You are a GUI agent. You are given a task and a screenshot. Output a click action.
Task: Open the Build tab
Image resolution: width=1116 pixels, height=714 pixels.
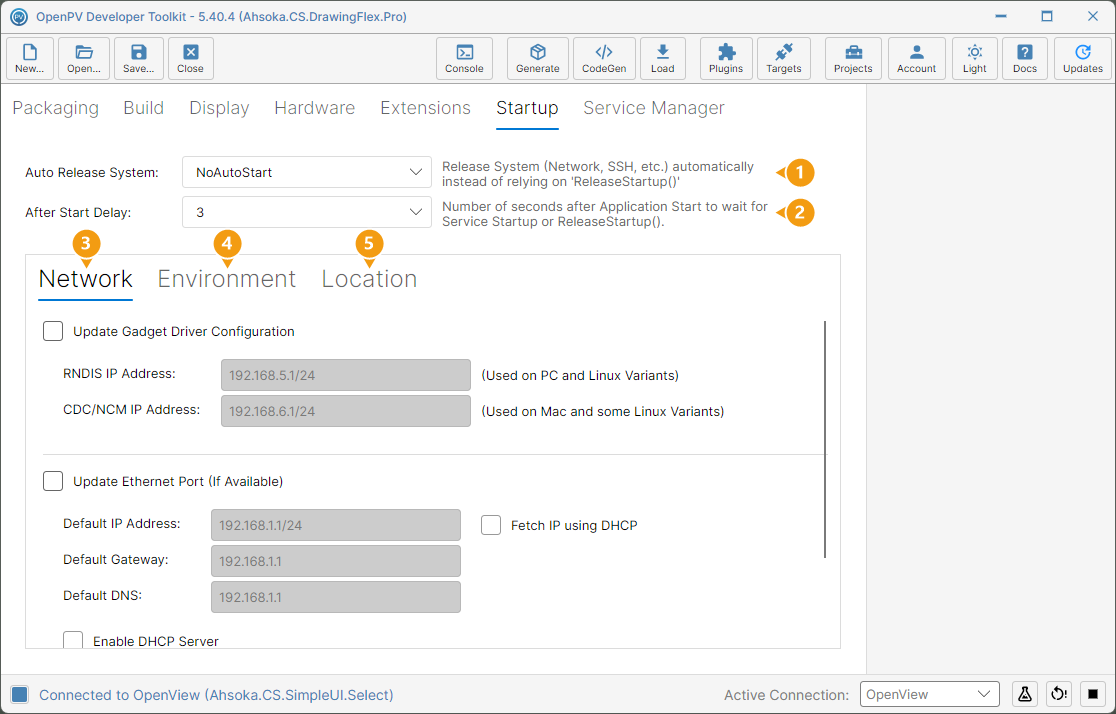[144, 108]
